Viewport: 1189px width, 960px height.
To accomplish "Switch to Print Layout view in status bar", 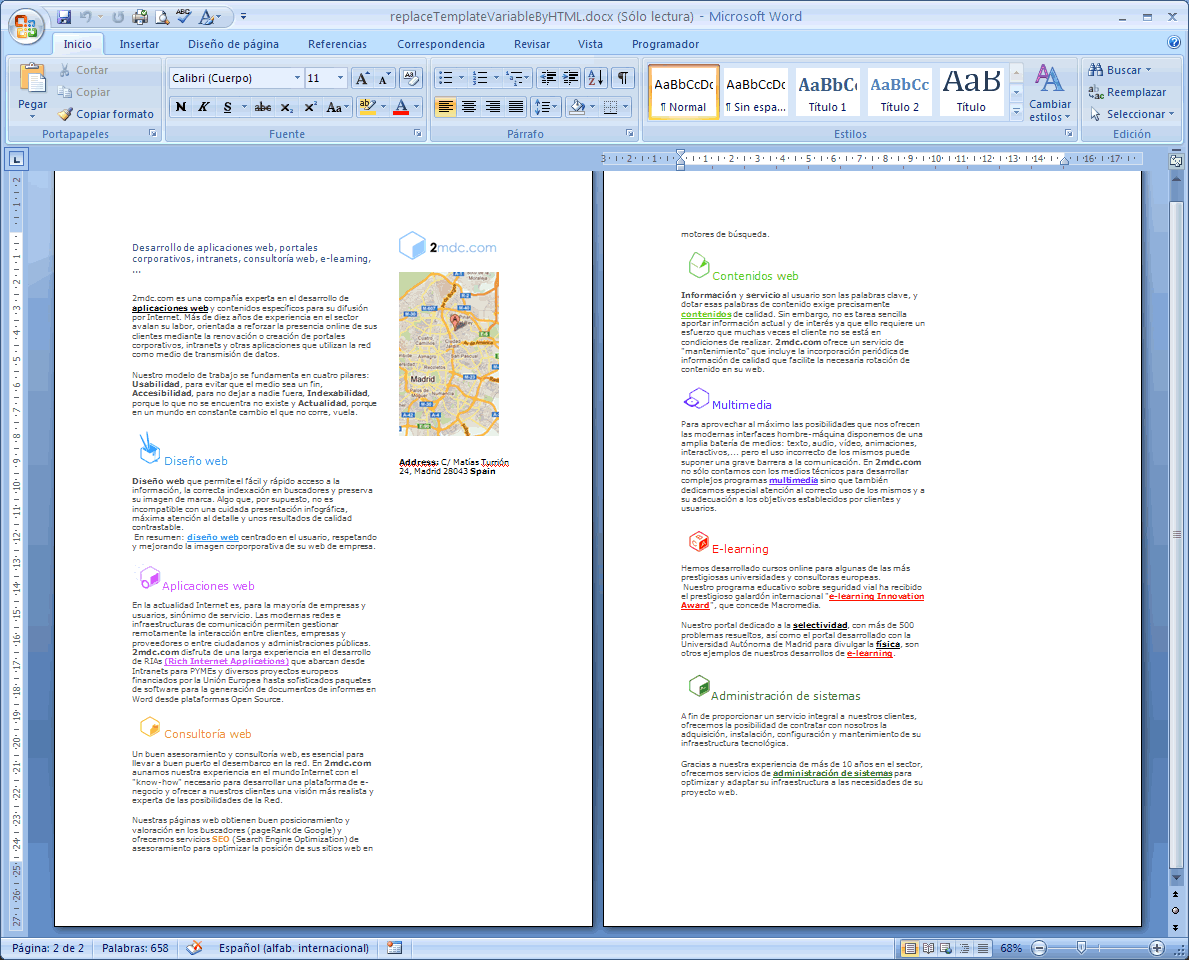I will pyautogui.click(x=910, y=948).
